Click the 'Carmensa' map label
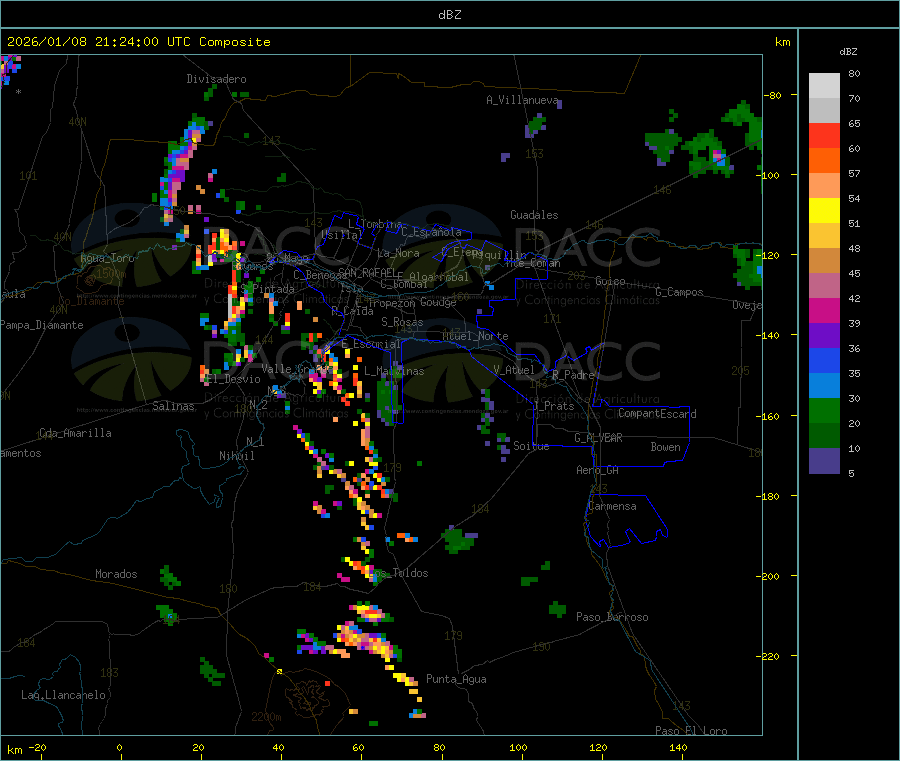Viewport: 900px width, 761px height. (x=612, y=506)
